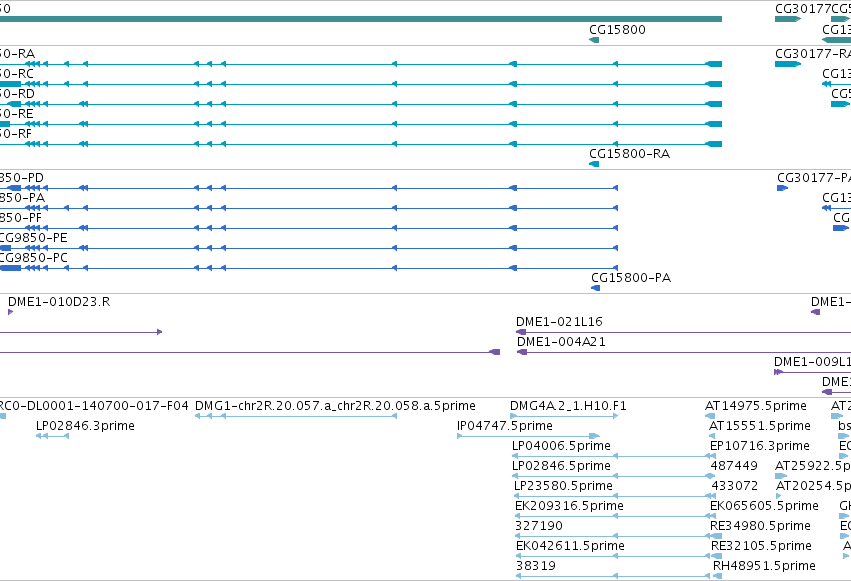Click the 327190 feature label
This screenshot has width=851, height=581.
pos(539,526)
